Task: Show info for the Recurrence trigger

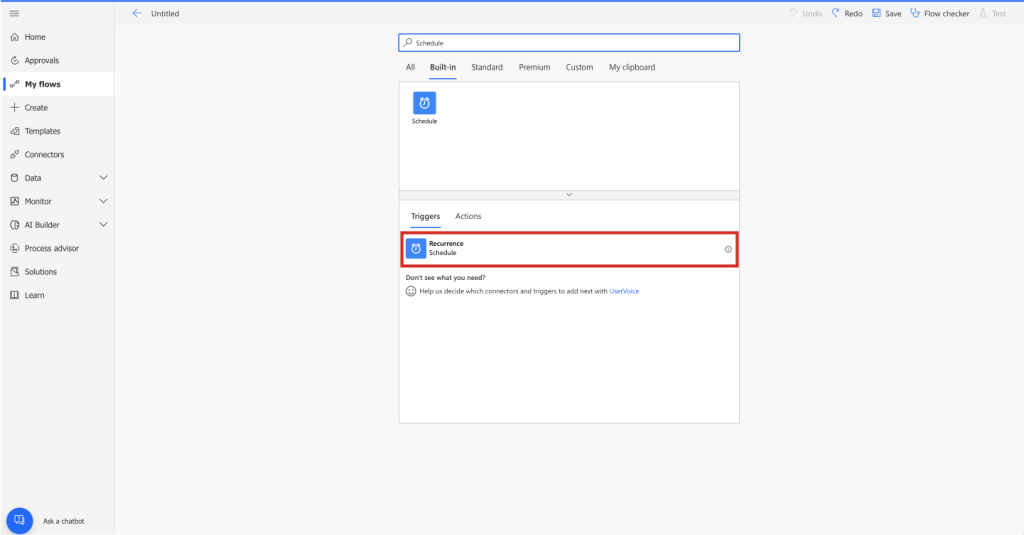Action: (x=728, y=249)
